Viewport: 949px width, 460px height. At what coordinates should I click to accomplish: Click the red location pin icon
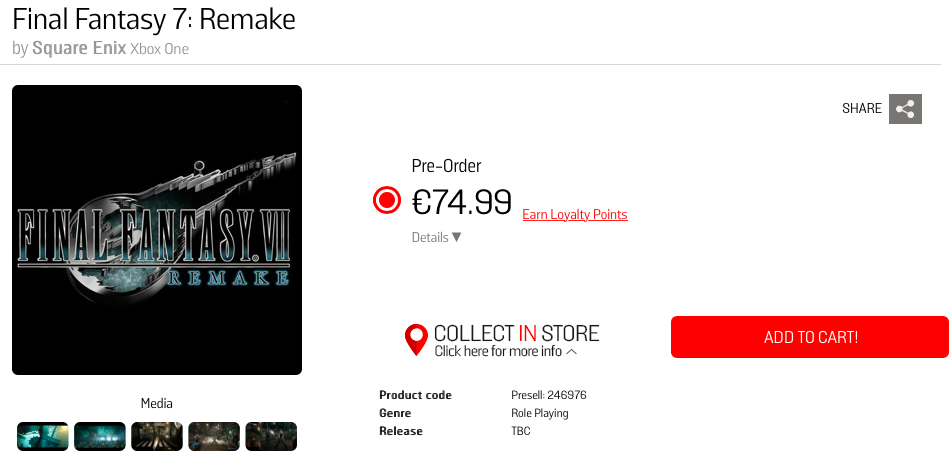(x=416, y=340)
